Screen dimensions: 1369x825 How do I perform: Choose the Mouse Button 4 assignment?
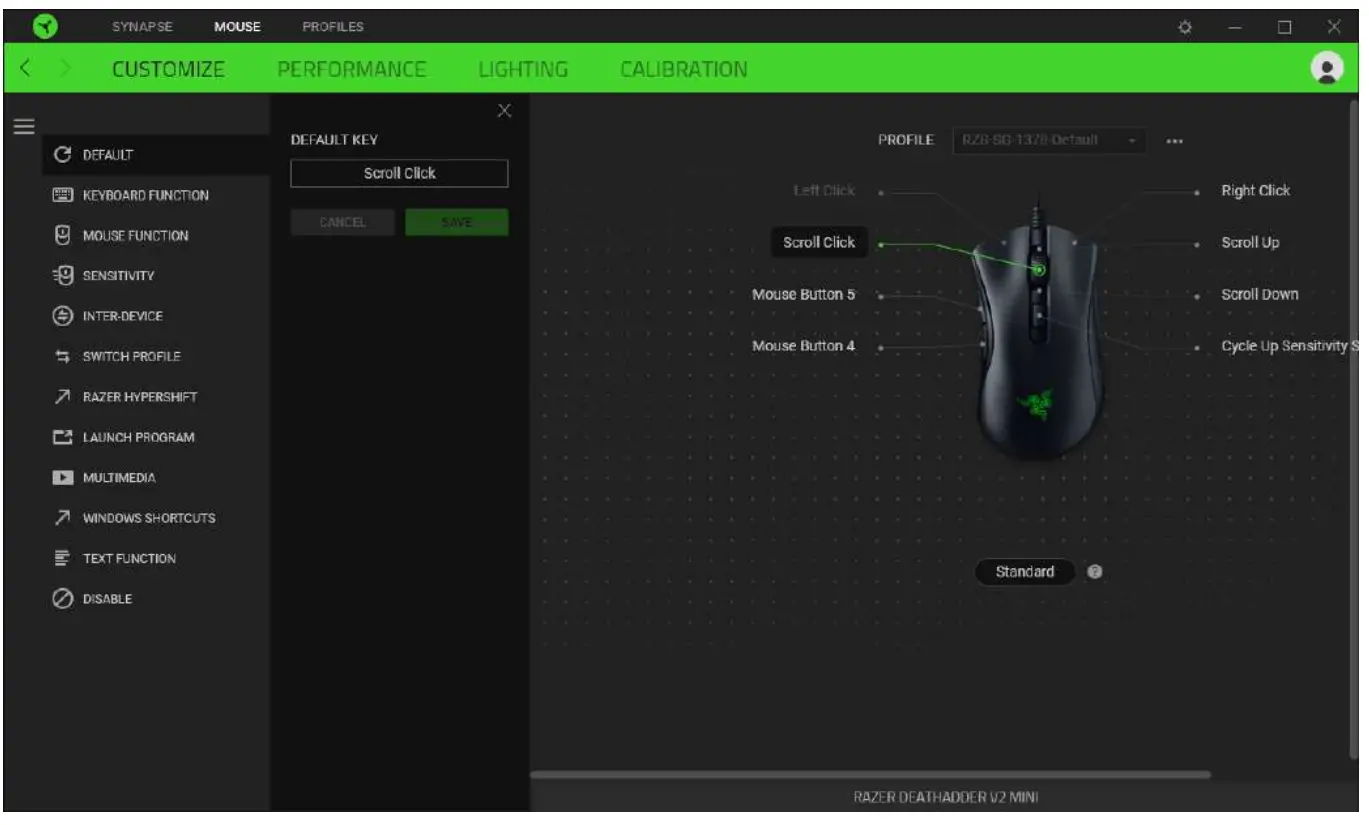(803, 346)
